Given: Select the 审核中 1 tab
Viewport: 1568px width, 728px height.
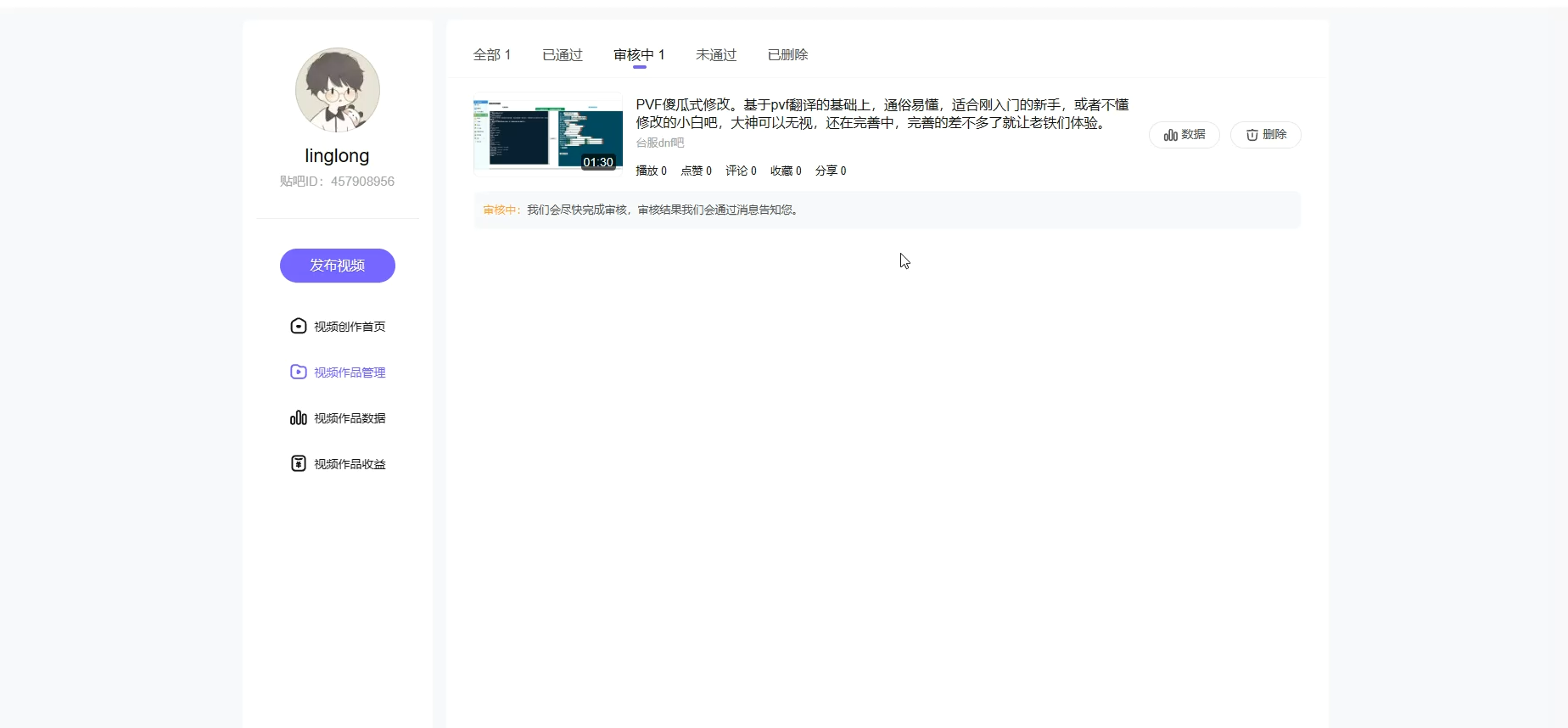Looking at the screenshot, I should click(x=639, y=55).
